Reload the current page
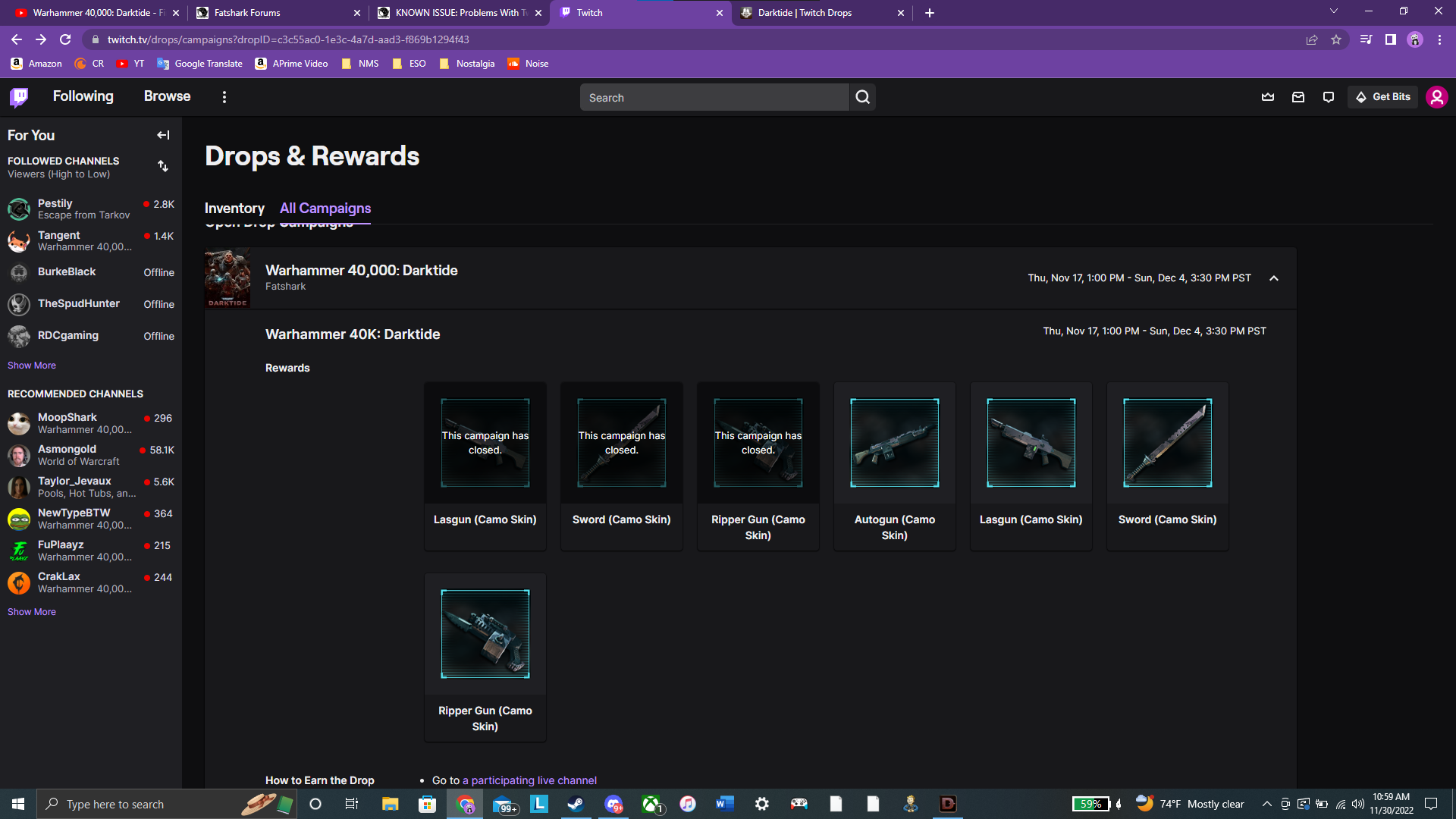The width and height of the screenshot is (1456, 819). [x=65, y=39]
